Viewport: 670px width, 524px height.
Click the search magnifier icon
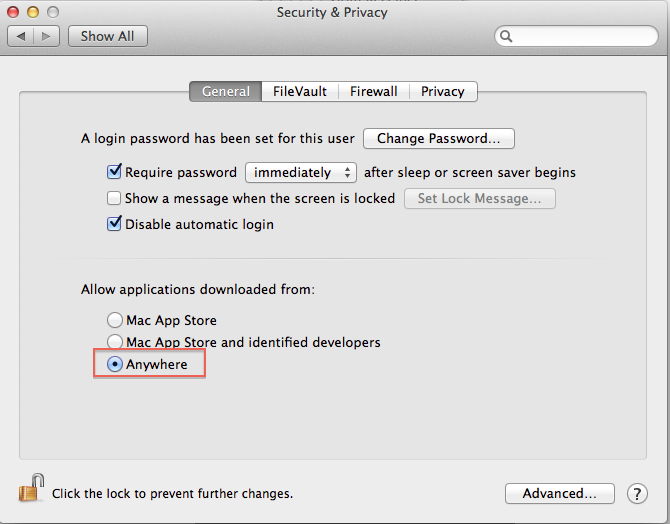point(507,36)
